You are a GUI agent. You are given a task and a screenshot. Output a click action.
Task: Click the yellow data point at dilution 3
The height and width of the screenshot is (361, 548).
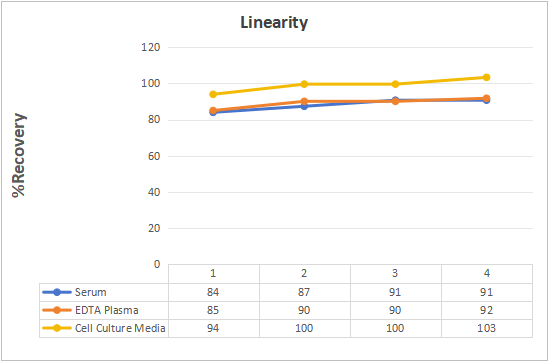[395, 84]
